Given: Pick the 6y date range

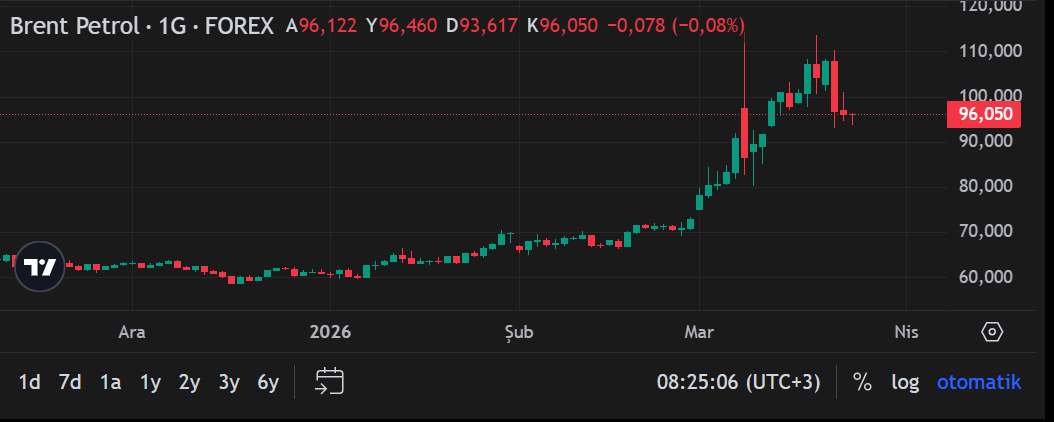Looking at the screenshot, I should pos(268,382).
